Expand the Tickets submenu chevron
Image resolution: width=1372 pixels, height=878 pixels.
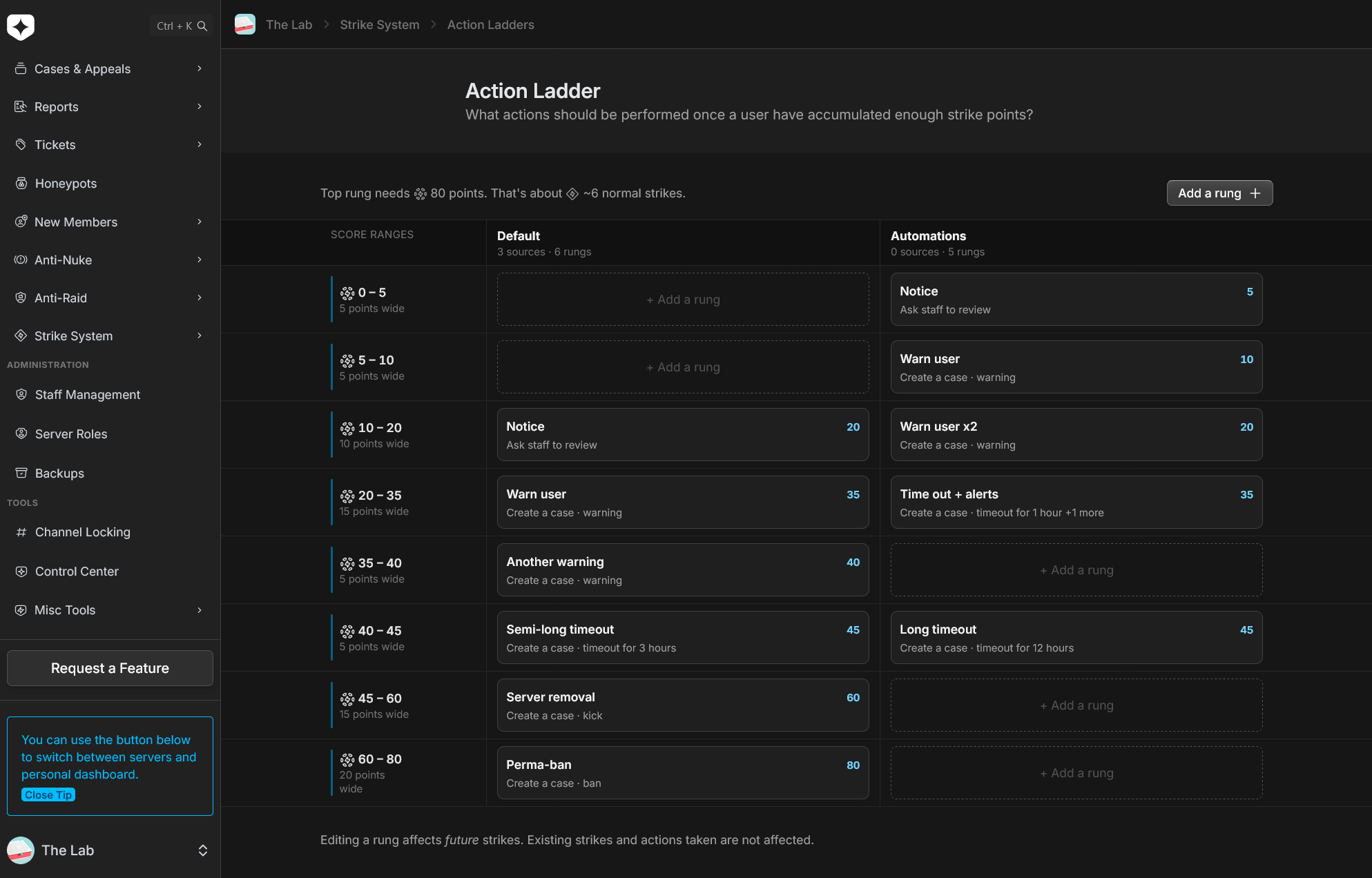coord(200,144)
